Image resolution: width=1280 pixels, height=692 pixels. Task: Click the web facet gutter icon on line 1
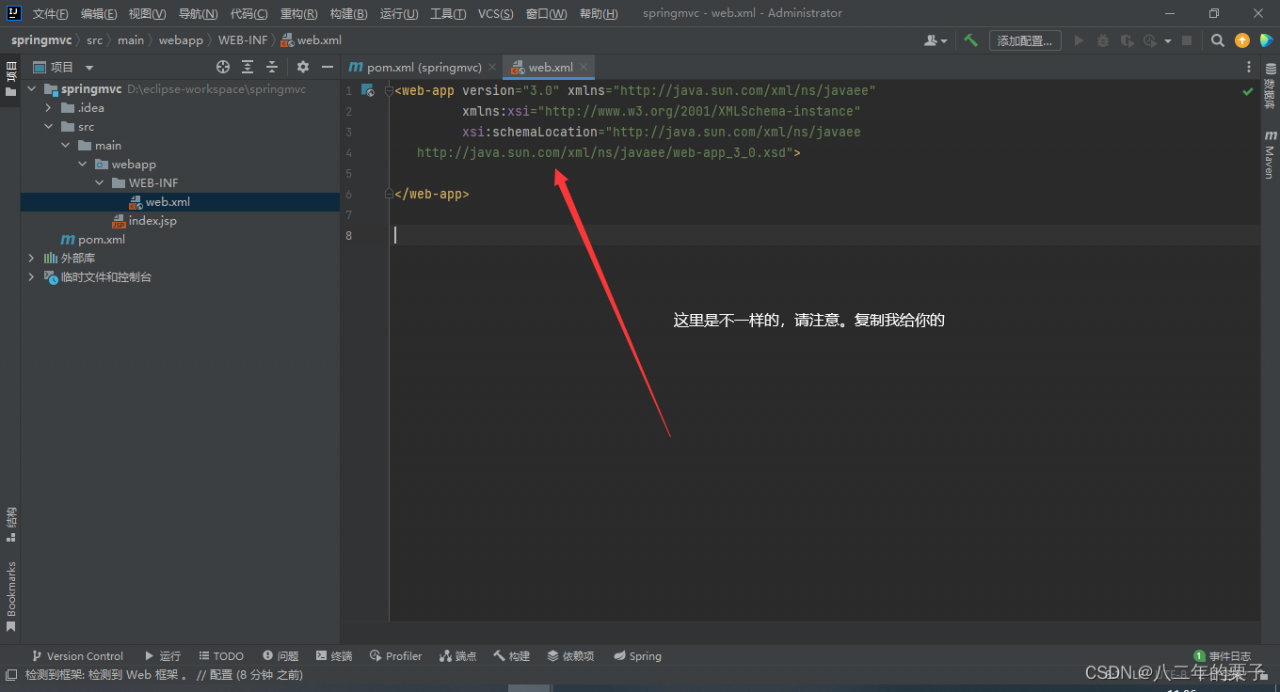[x=367, y=91]
